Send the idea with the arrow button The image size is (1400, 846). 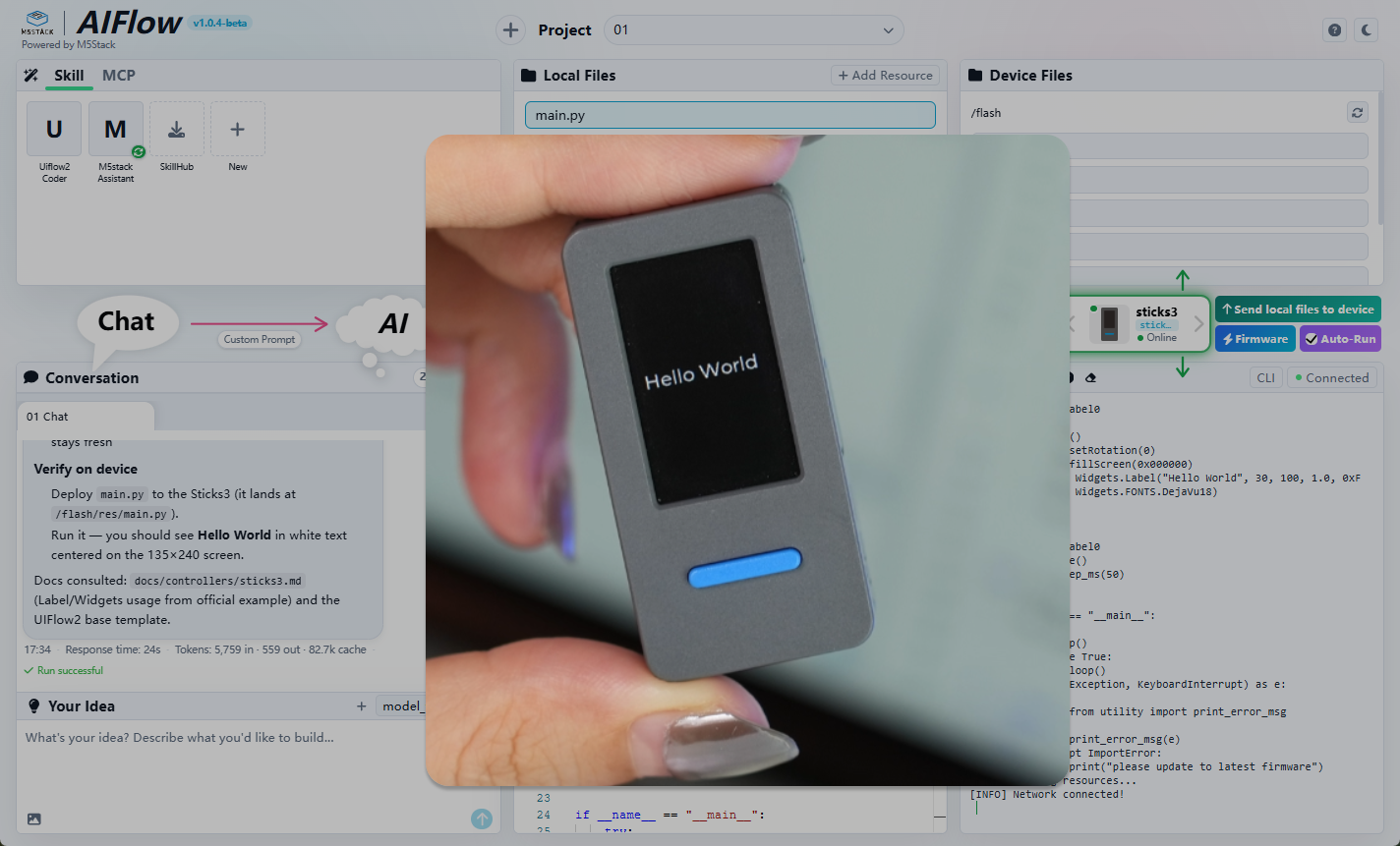[x=482, y=818]
